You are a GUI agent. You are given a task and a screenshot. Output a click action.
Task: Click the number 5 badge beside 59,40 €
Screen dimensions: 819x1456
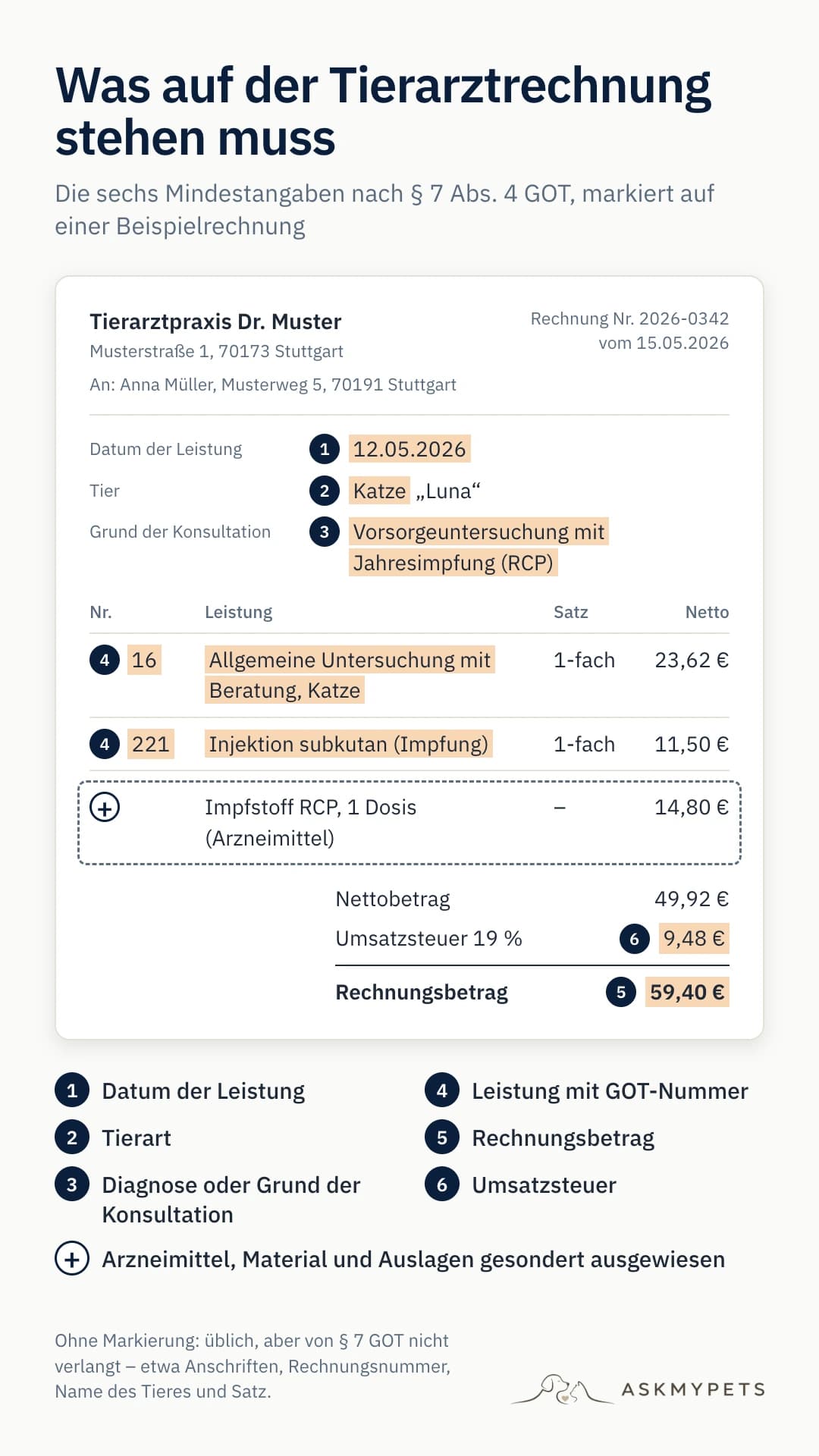coord(621,992)
